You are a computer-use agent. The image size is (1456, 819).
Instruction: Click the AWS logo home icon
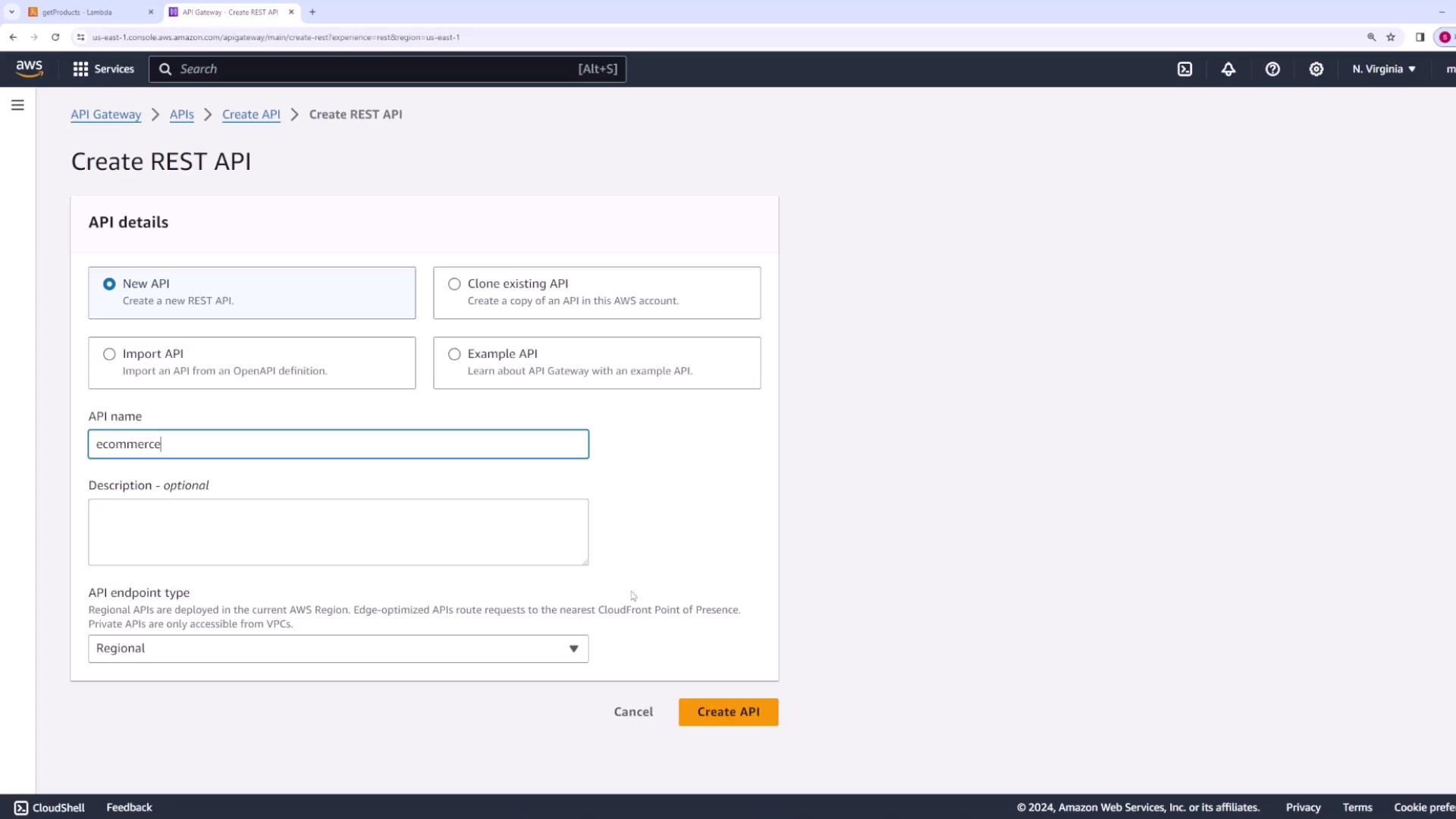pos(30,68)
